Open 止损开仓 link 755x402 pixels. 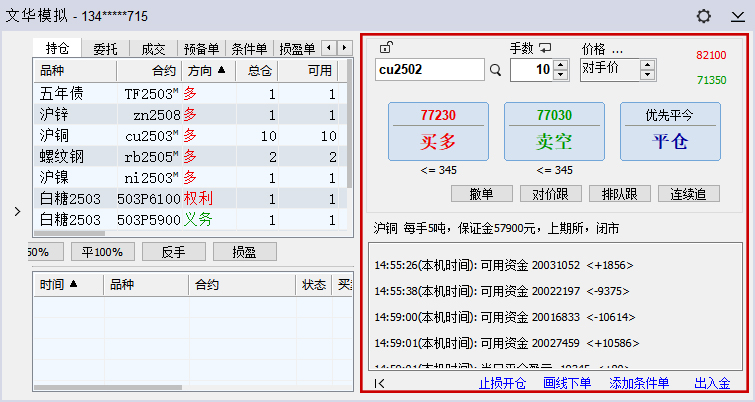tap(502, 383)
